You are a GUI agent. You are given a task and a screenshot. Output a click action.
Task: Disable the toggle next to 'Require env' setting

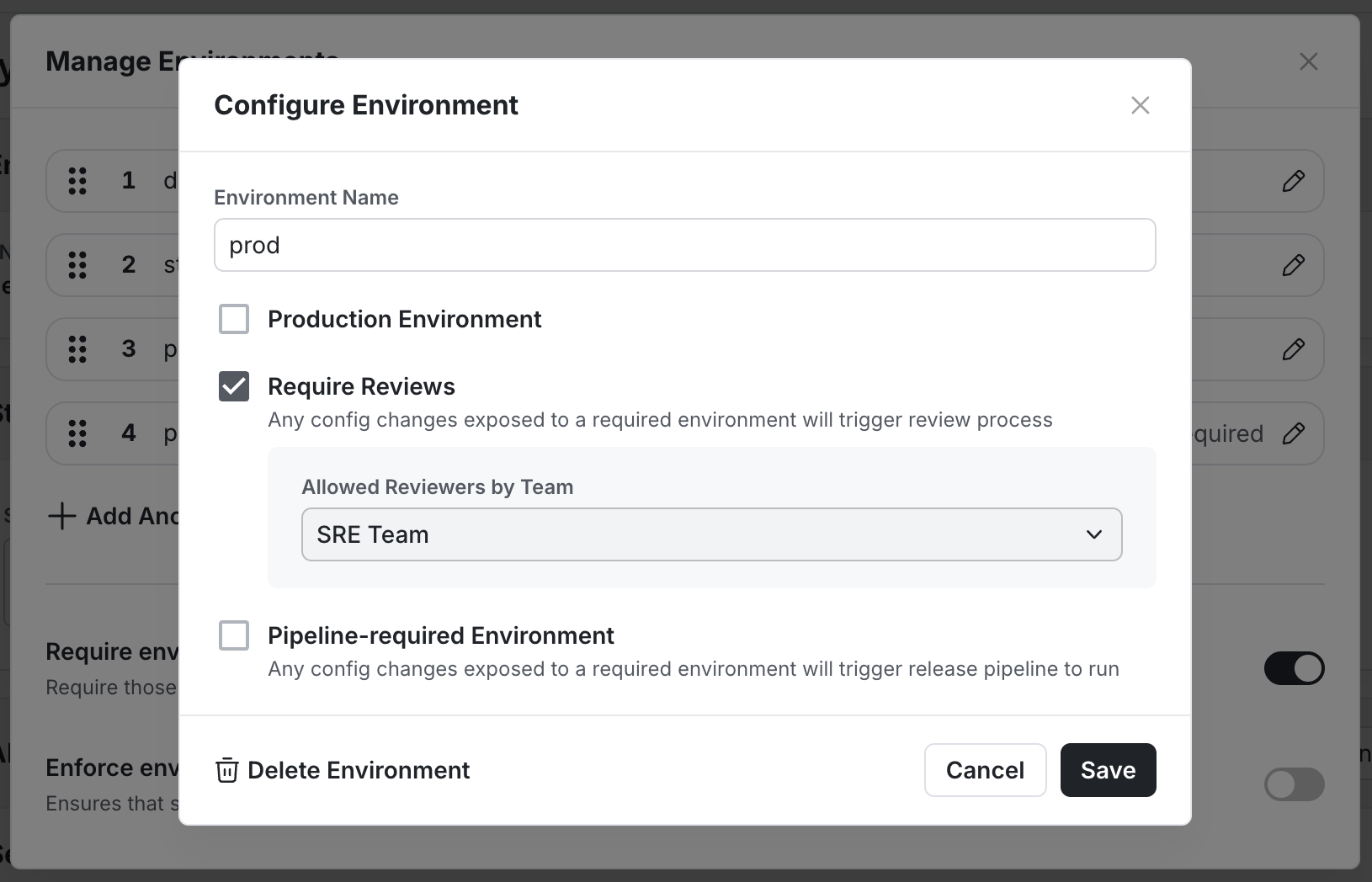tap(1294, 668)
